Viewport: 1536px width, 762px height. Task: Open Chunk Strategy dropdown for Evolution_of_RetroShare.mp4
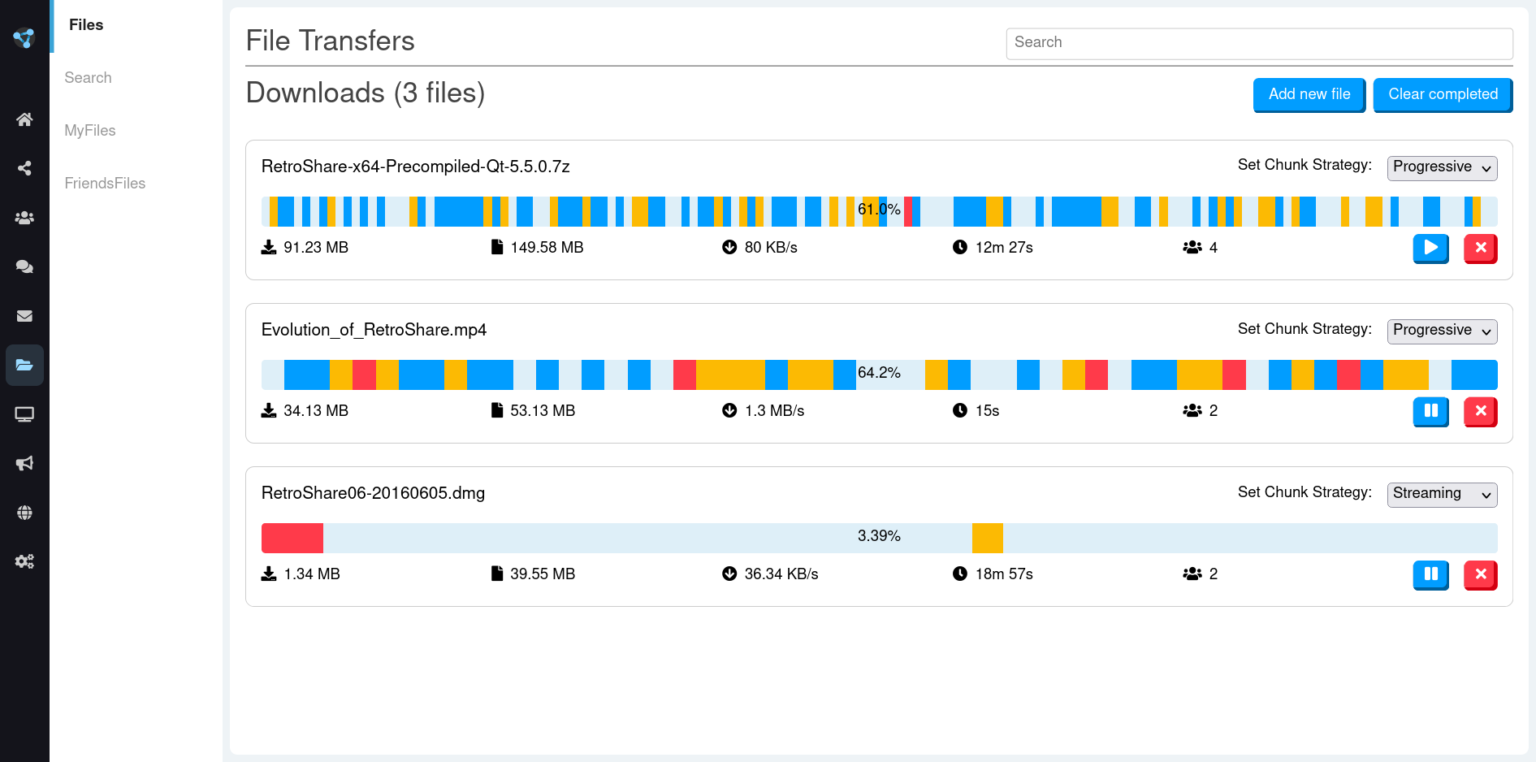(x=1442, y=330)
